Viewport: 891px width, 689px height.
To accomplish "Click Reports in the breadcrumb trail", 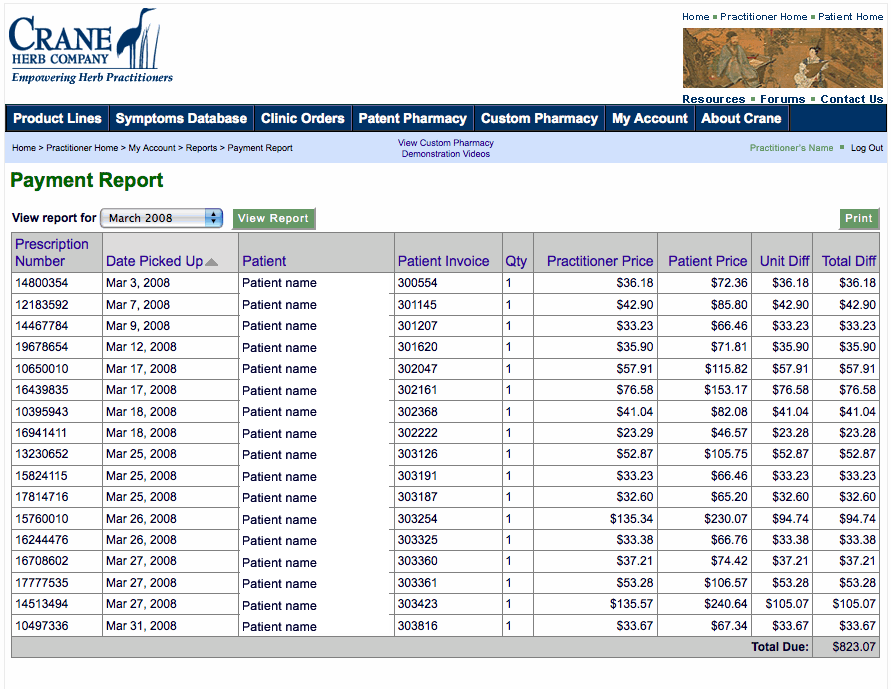I will pos(201,148).
